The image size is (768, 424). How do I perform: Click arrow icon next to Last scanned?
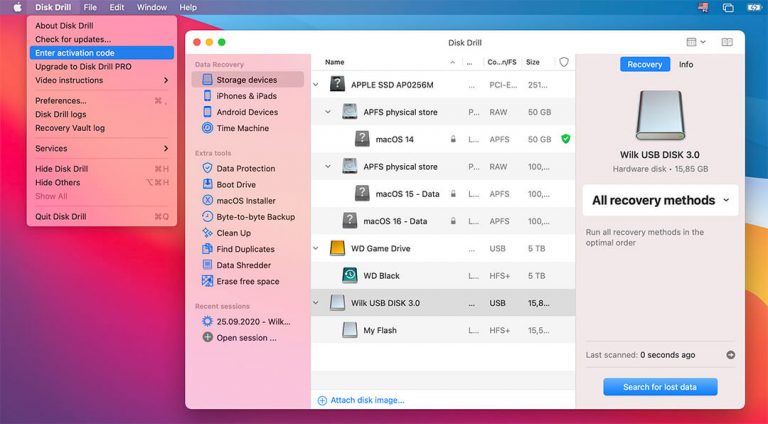point(730,355)
